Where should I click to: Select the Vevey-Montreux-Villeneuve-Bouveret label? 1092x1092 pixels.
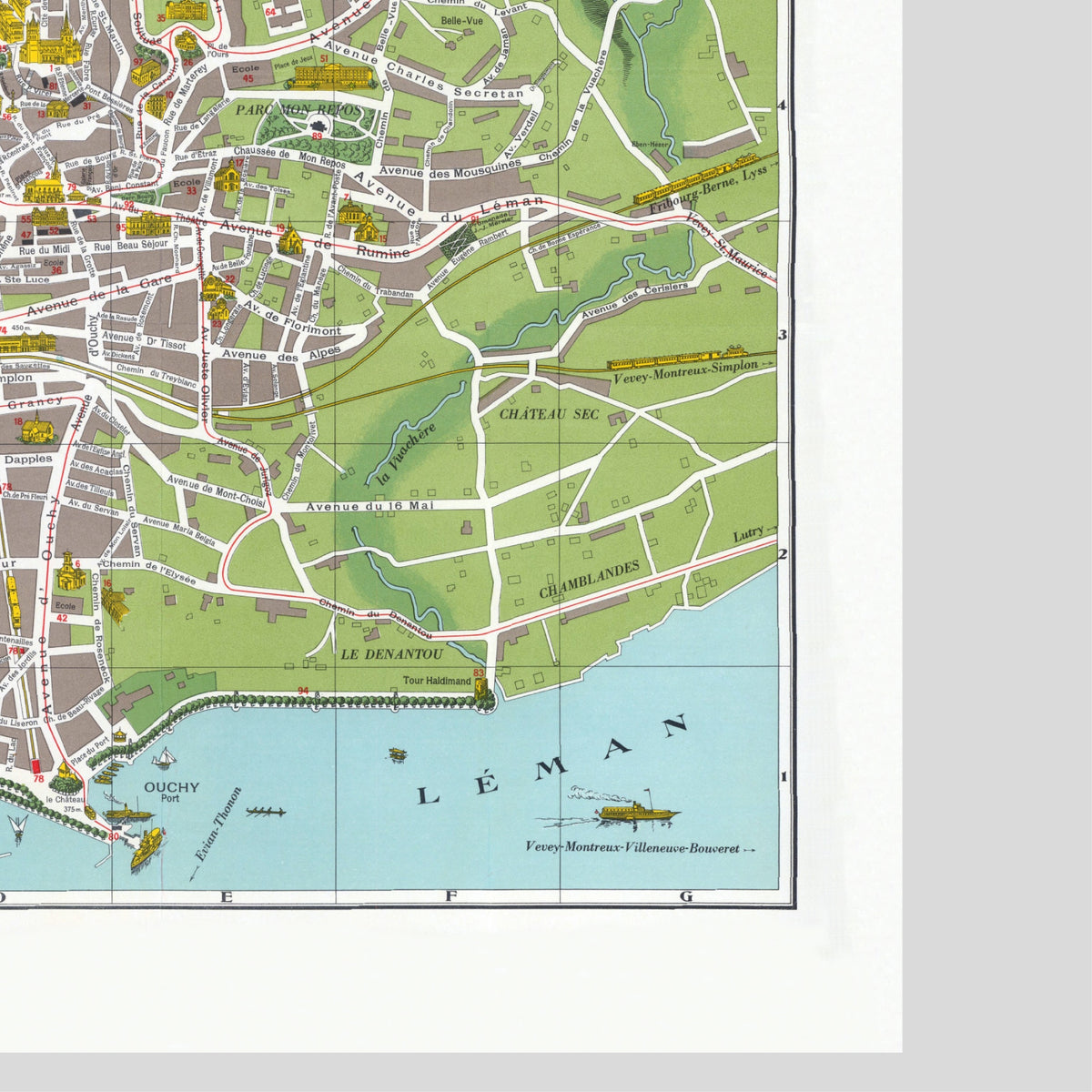point(632,847)
